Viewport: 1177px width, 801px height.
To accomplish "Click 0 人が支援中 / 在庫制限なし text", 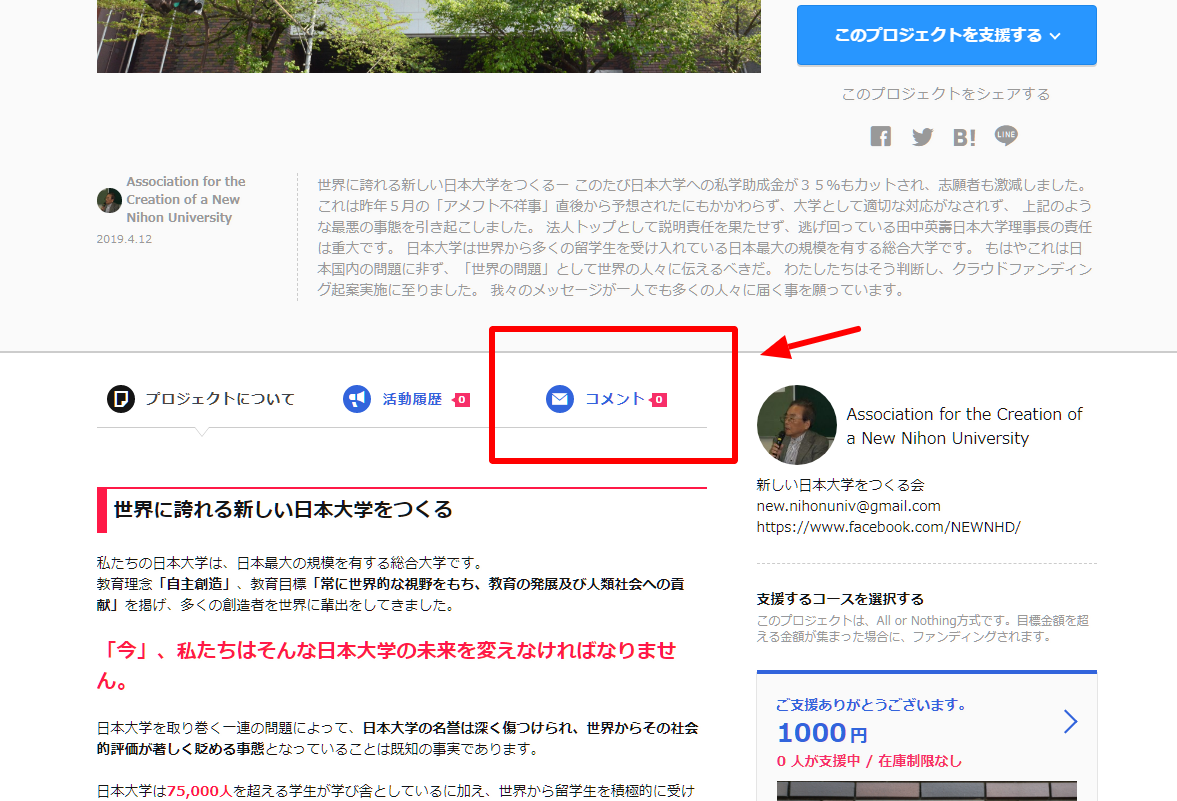I will (x=868, y=761).
